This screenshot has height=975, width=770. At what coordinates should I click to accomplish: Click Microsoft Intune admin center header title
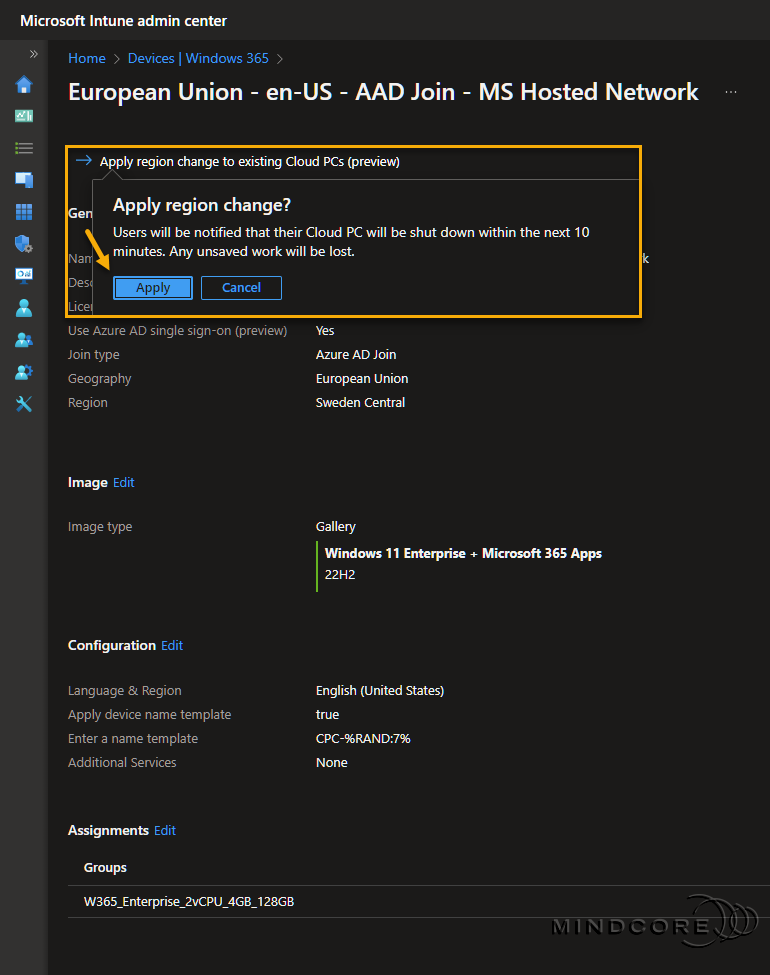coord(124,21)
